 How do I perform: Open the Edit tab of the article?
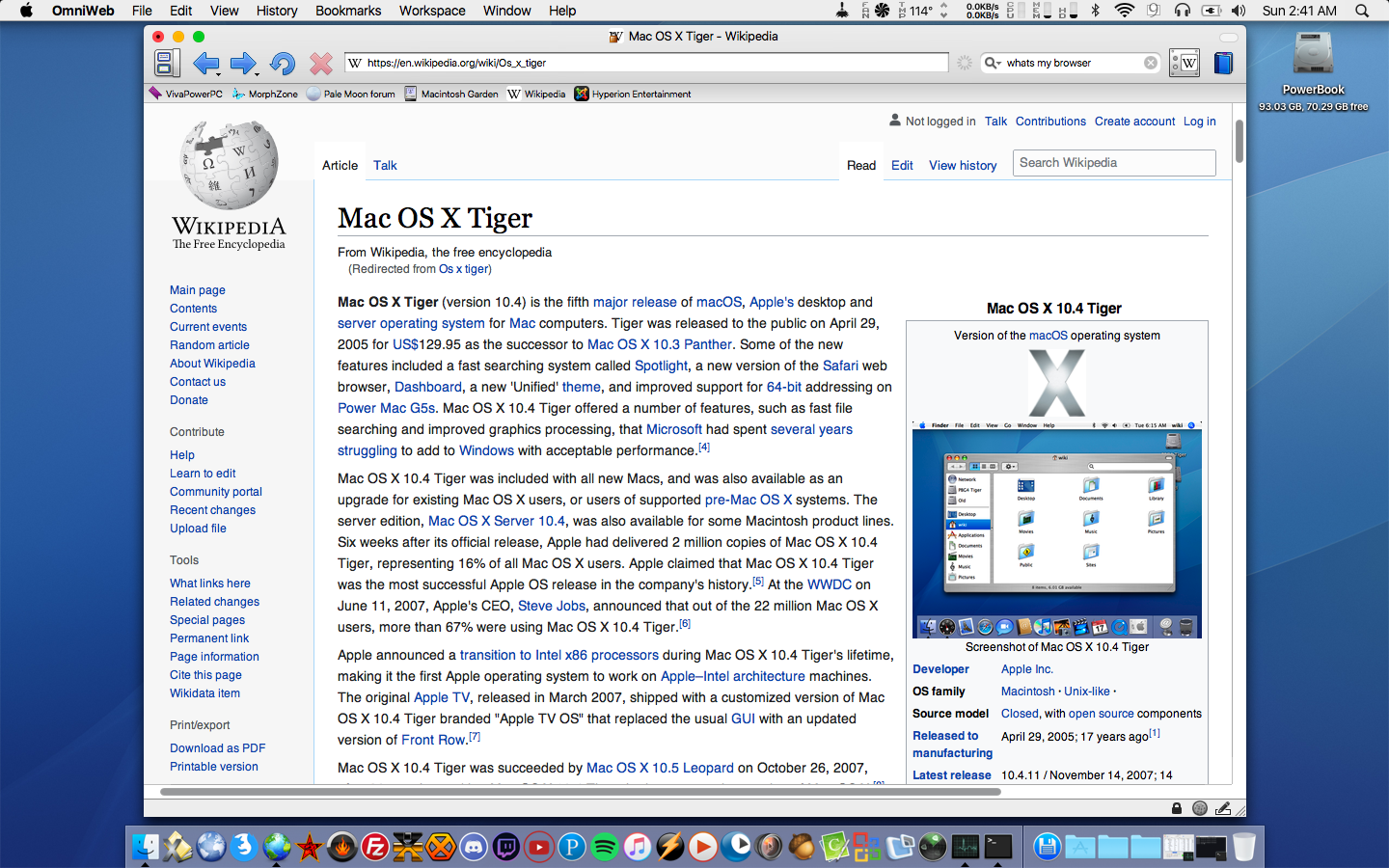tap(902, 165)
